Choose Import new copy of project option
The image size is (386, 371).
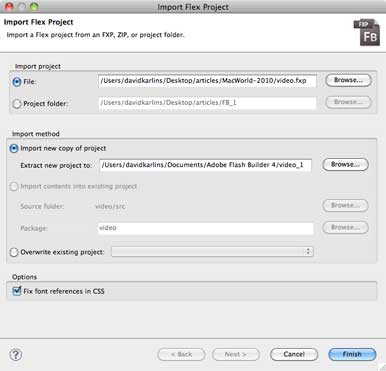tap(14, 148)
